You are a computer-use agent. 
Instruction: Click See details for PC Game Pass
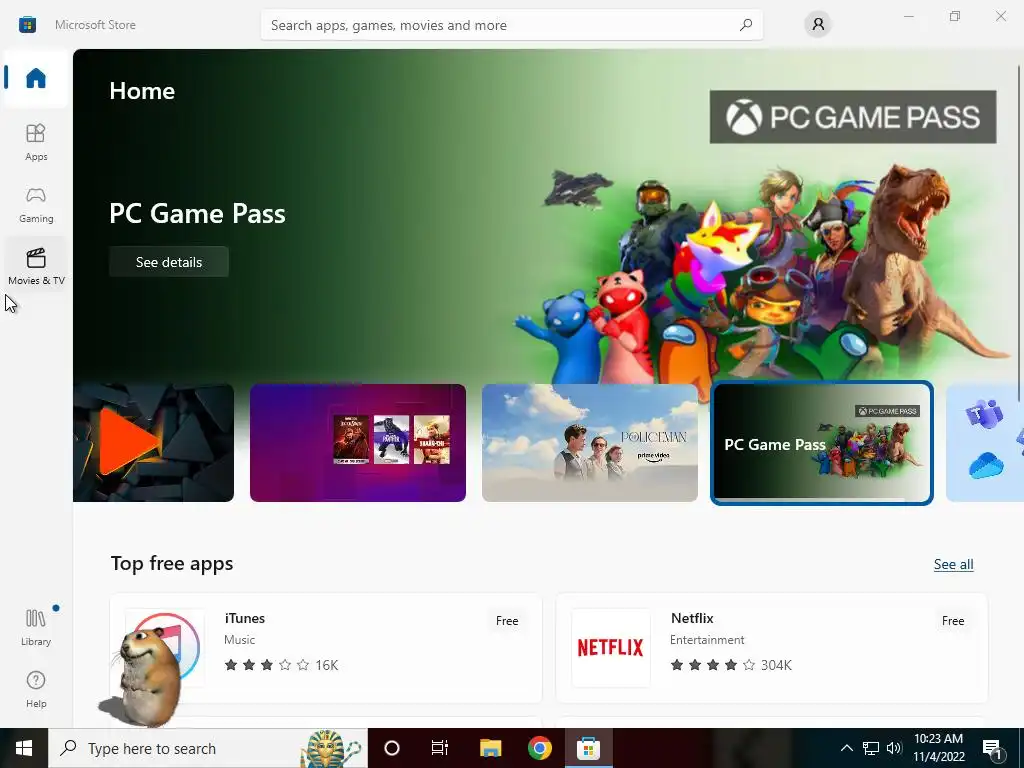168,262
